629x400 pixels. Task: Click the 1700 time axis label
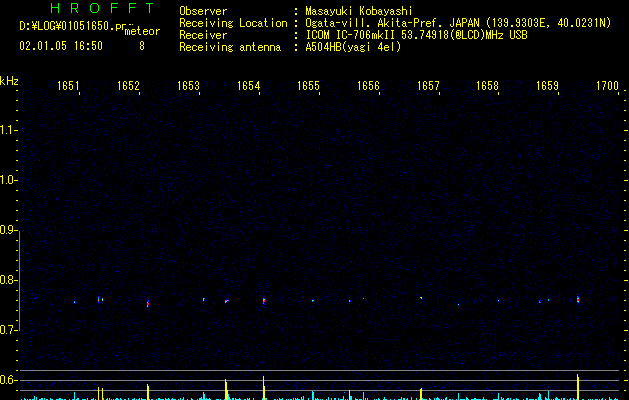point(607,86)
